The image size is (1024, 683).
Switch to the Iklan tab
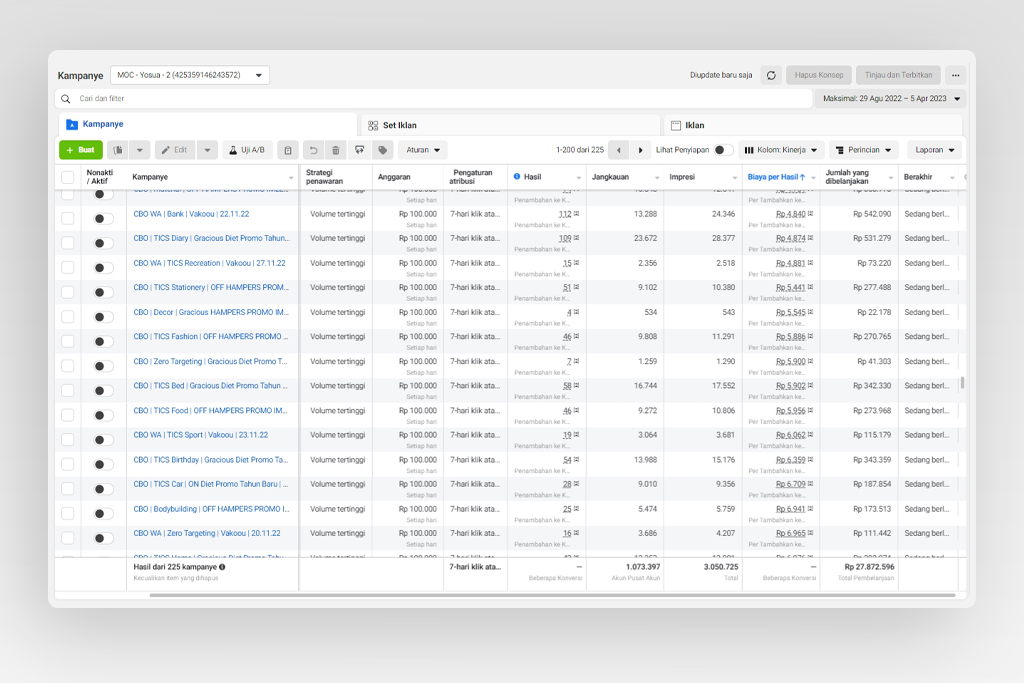694,125
